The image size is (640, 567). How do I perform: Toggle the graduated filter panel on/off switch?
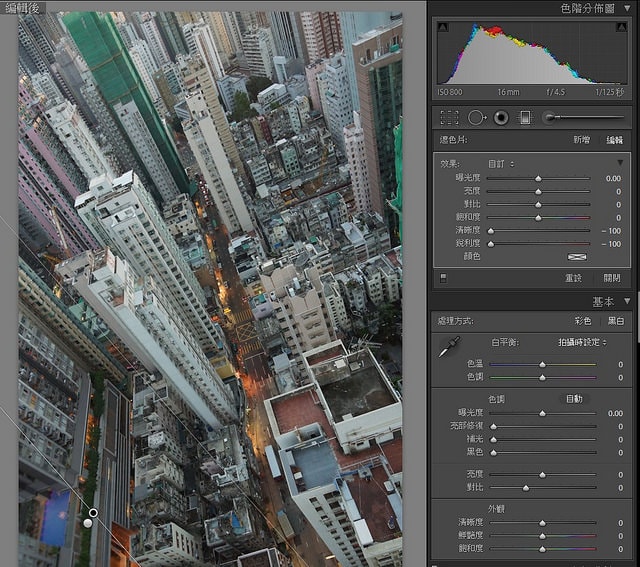[443, 278]
